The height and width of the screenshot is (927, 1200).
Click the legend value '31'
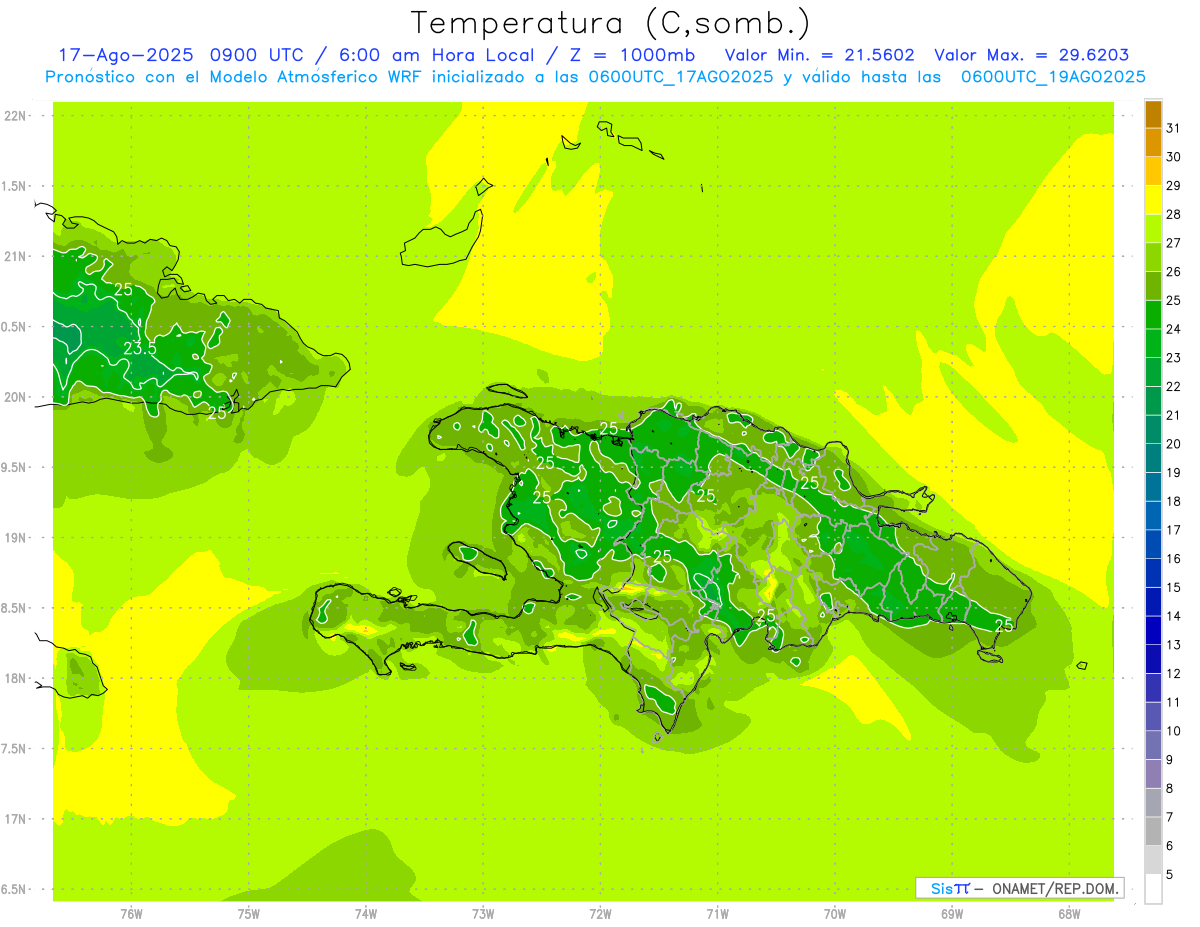coord(1174,128)
